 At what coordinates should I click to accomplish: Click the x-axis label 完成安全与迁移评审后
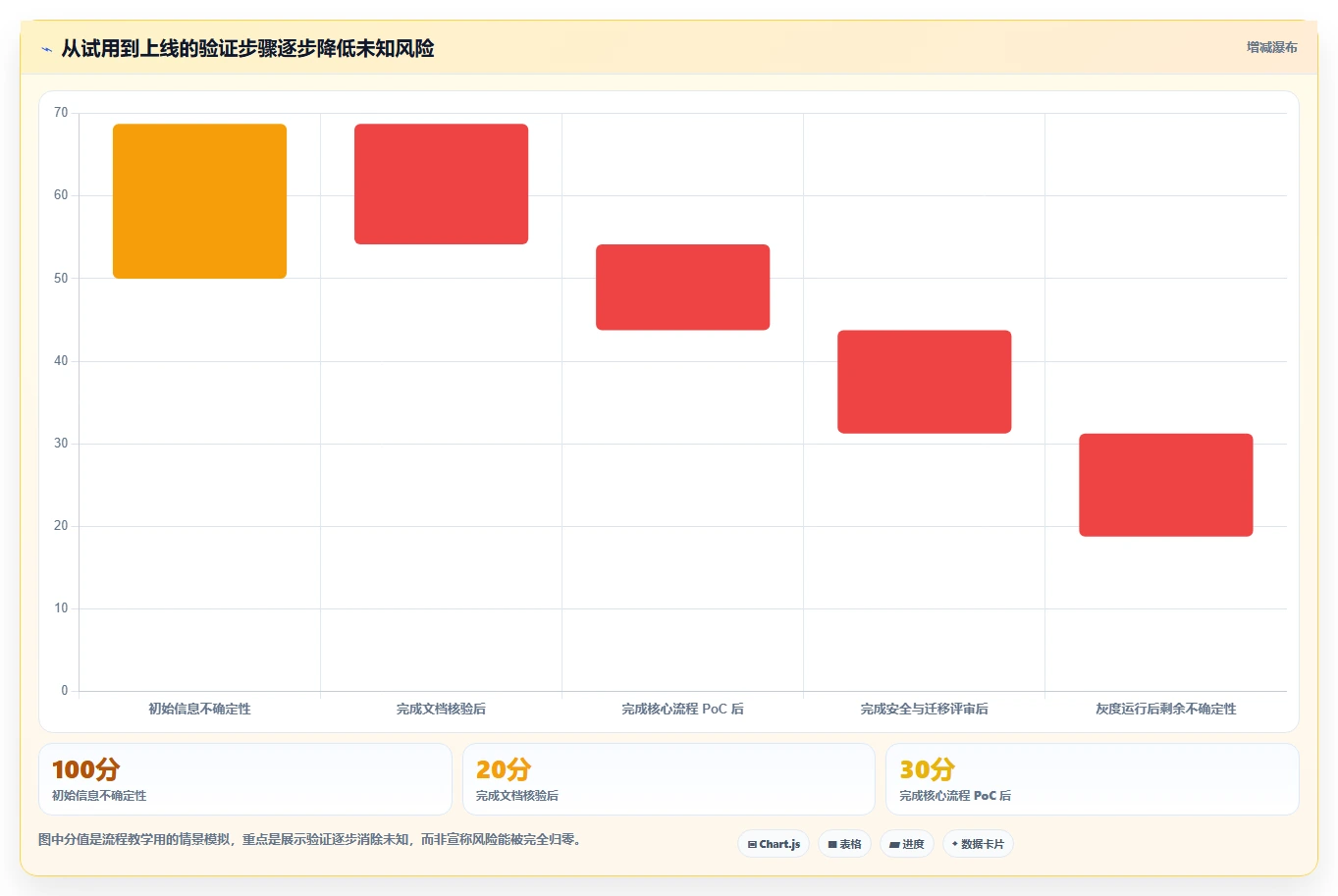tap(925, 709)
